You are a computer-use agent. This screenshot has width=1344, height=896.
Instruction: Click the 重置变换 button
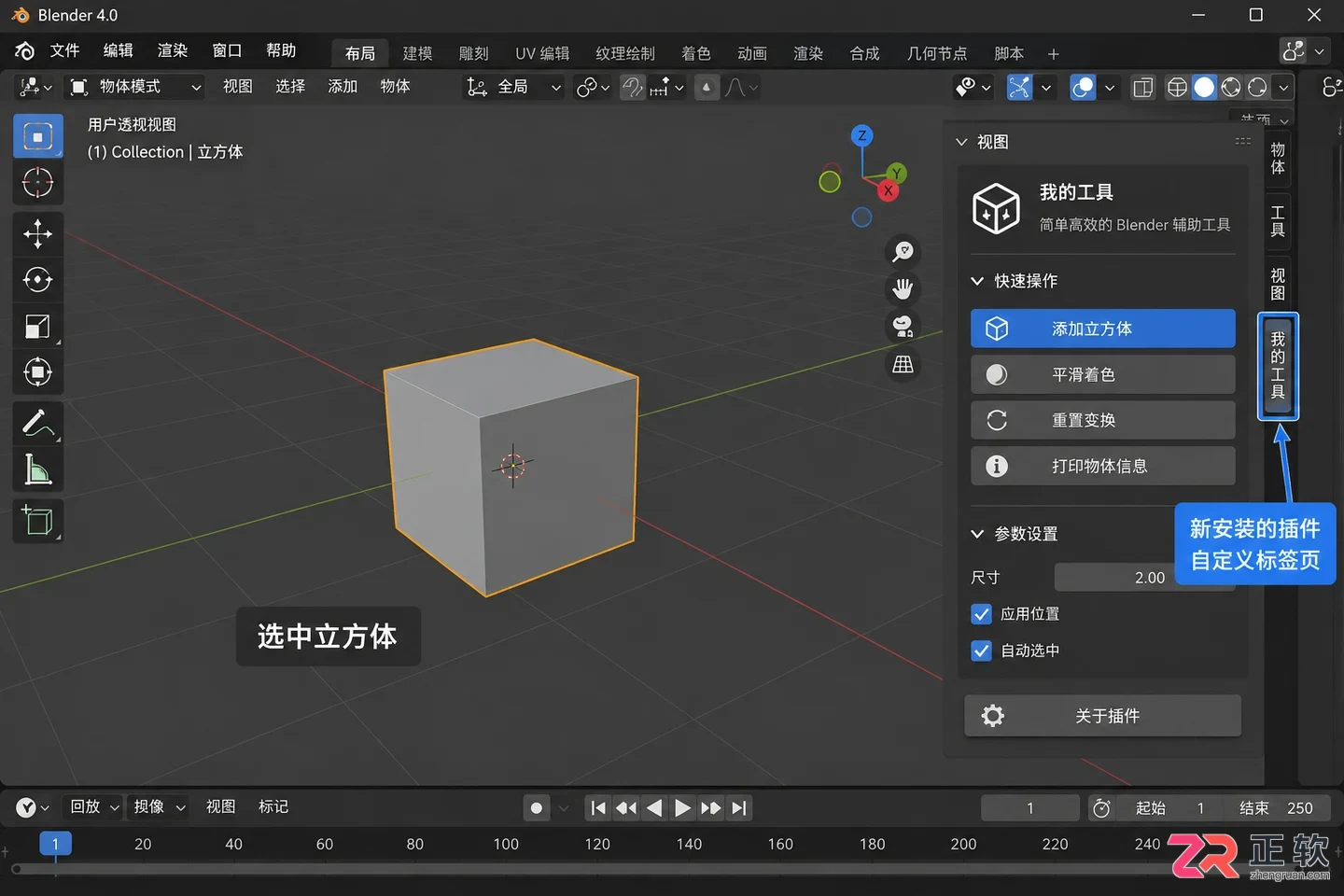pyautogui.click(x=1102, y=420)
